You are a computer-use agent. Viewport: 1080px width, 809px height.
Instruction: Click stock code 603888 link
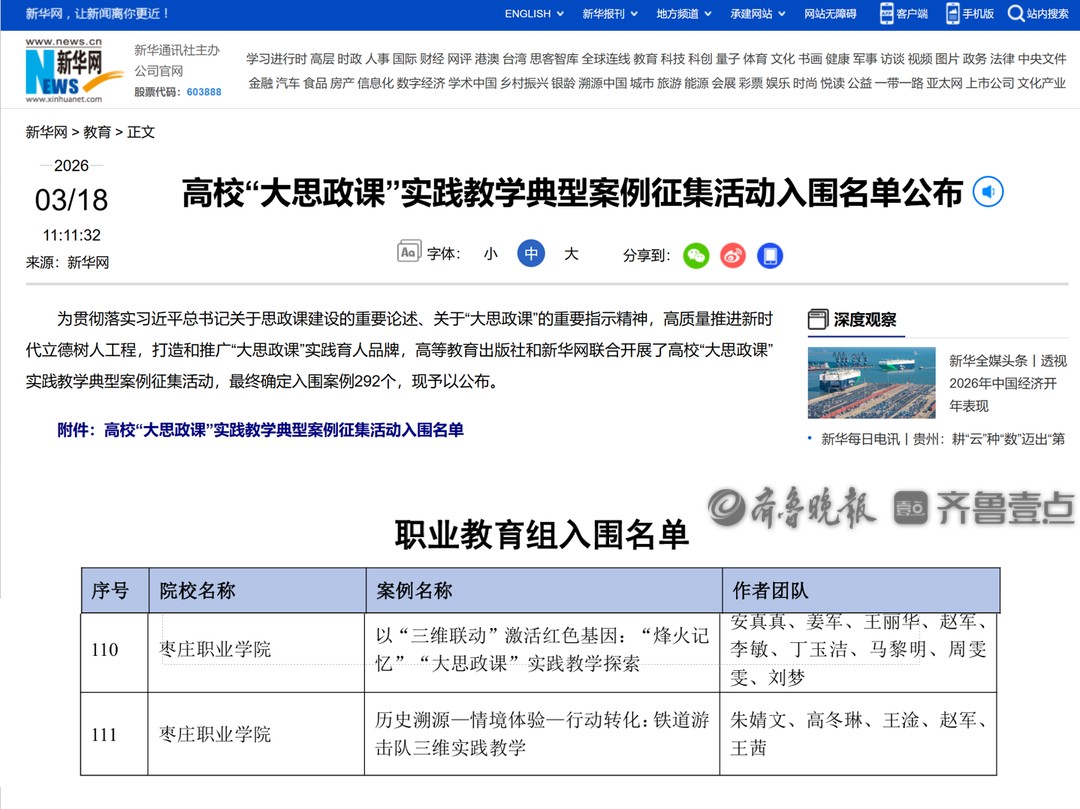click(x=204, y=92)
